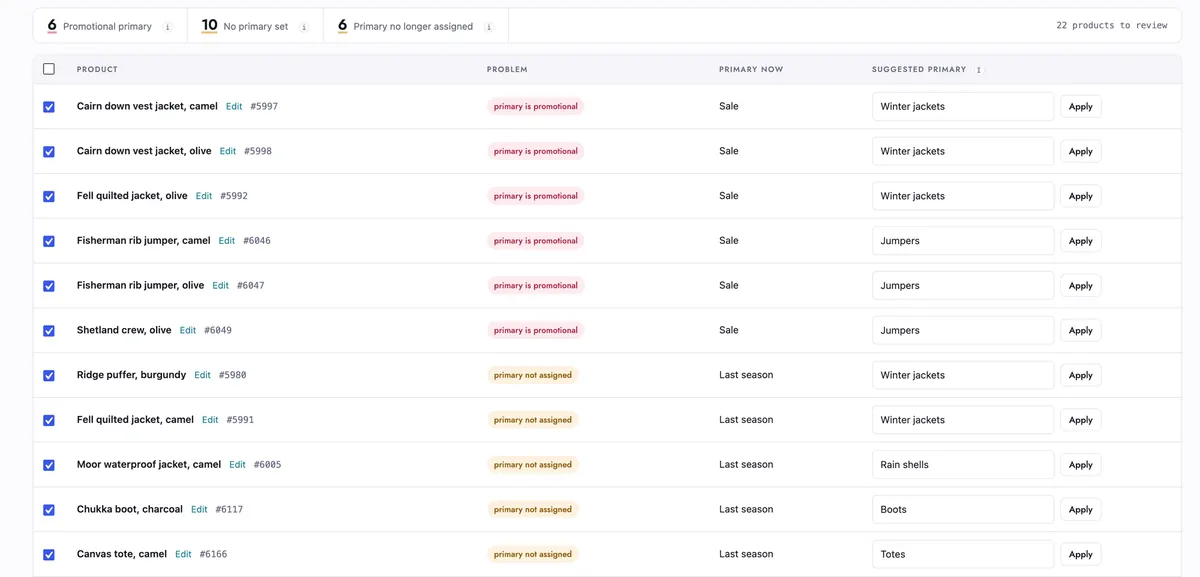Click "Last season" in Canvas tote row
The height and width of the screenshot is (577, 1200).
(746, 554)
